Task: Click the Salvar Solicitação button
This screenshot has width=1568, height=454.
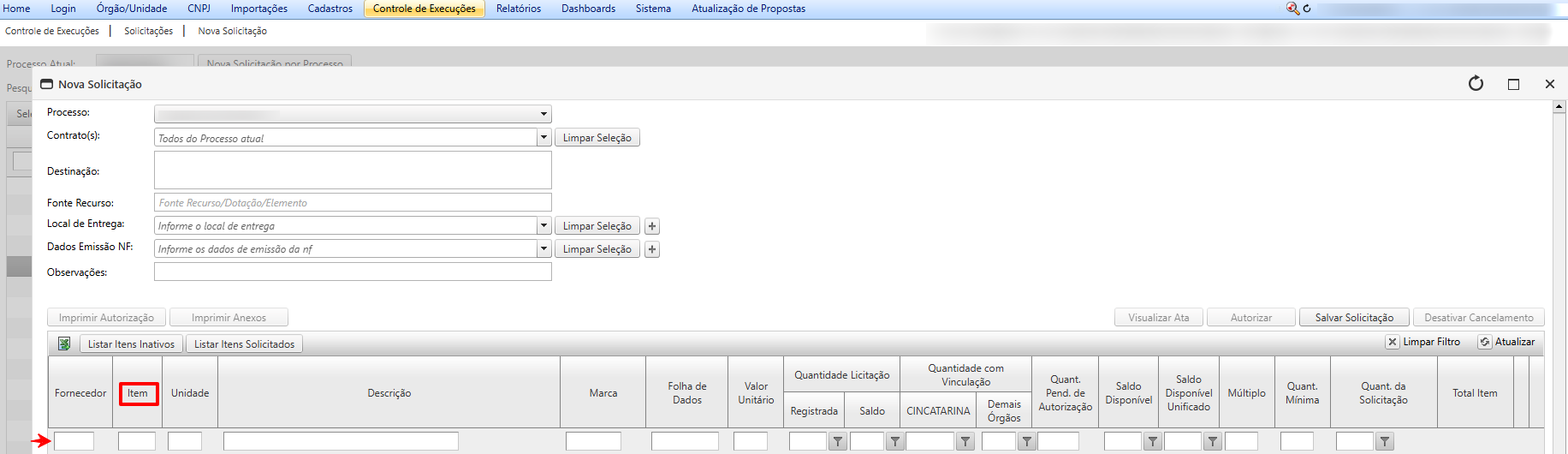Action: (1354, 318)
